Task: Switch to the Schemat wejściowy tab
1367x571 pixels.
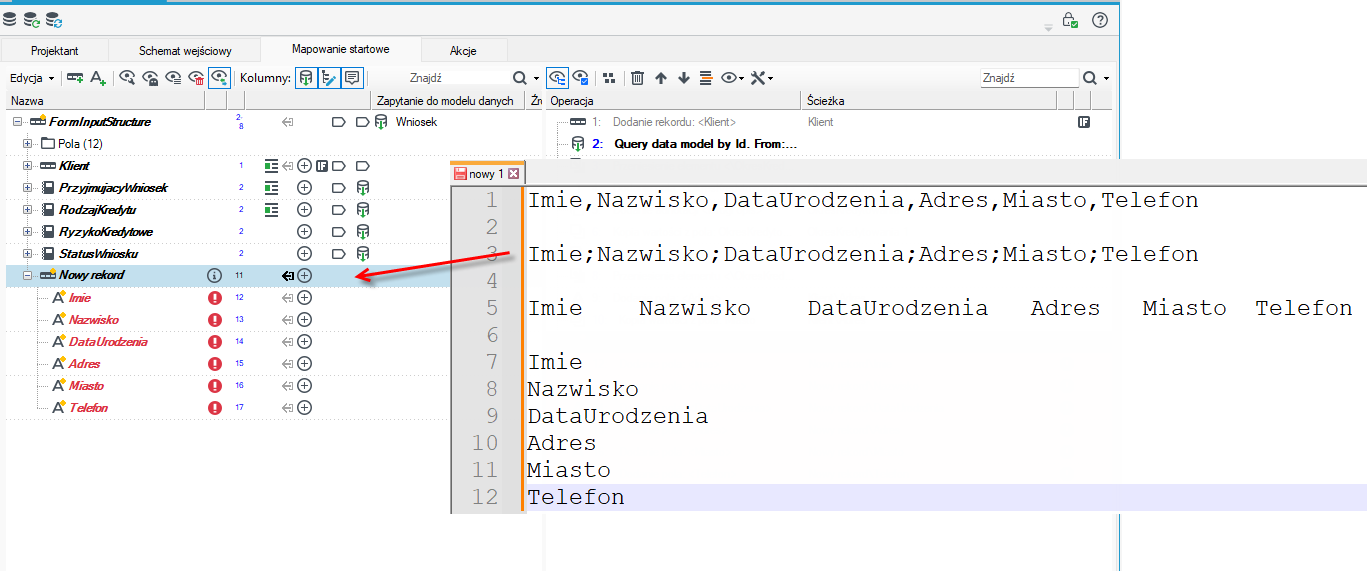Action: click(x=185, y=50)
